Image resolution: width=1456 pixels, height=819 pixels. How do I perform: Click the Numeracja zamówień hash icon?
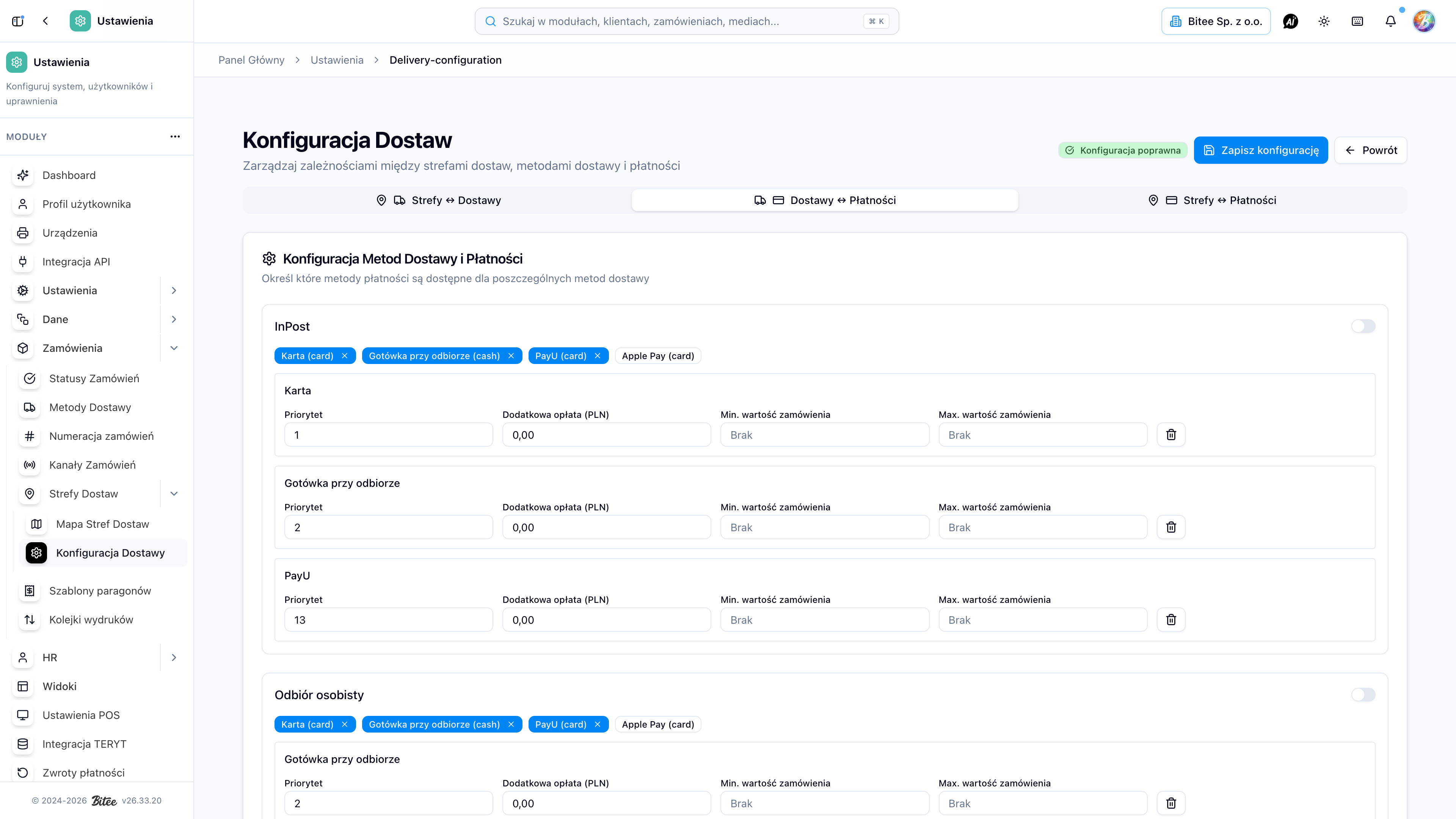[x=30, y=436]
